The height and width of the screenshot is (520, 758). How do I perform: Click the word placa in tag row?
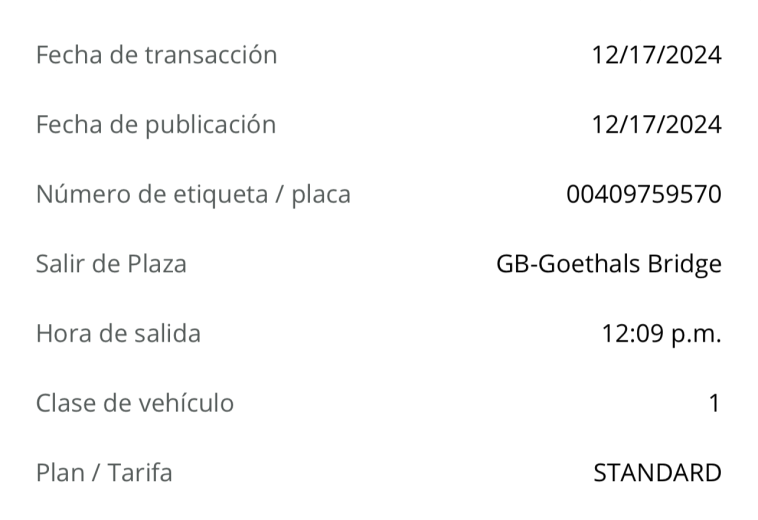321,194
